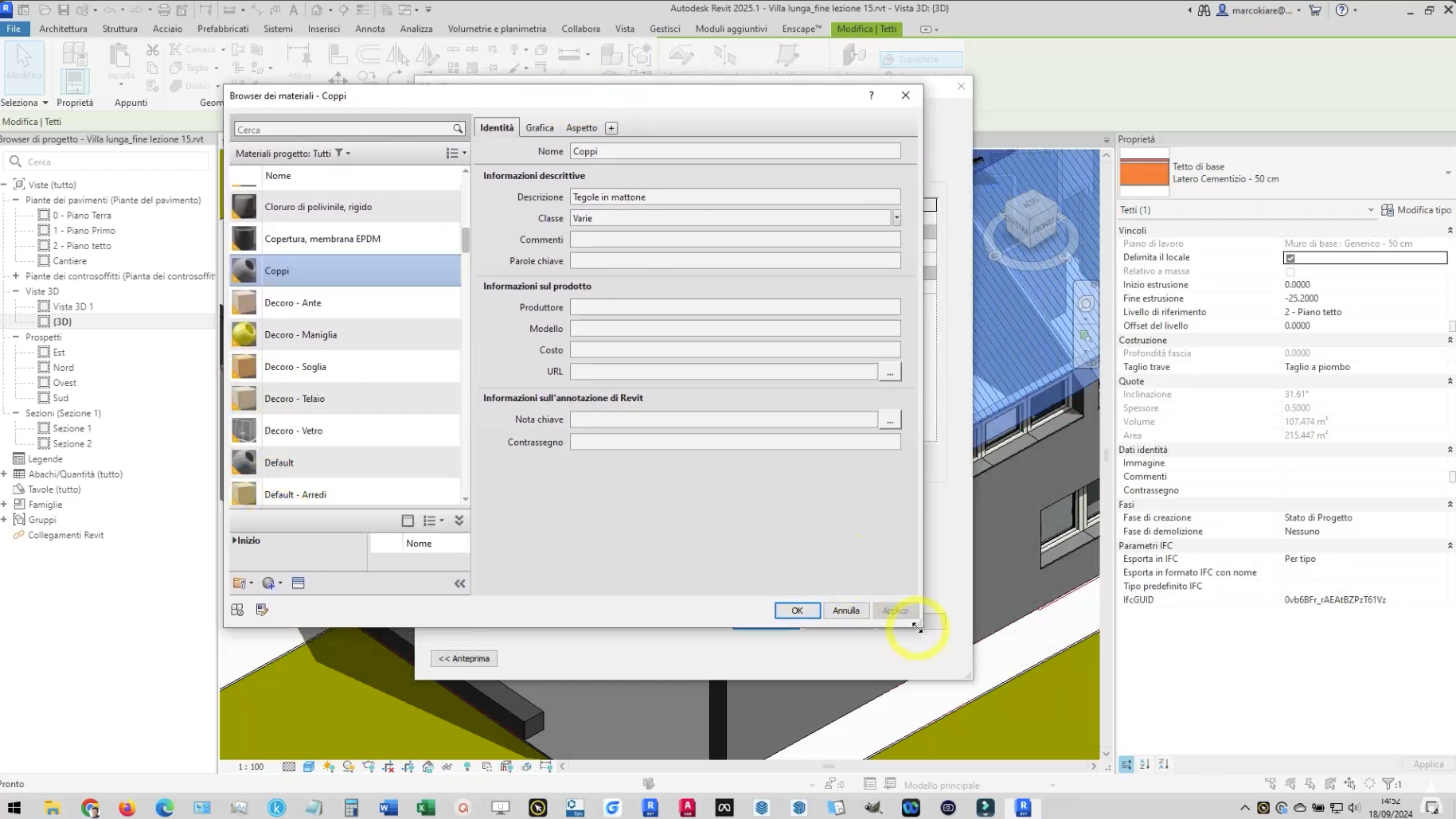
Task: Open the material library folder icon
Action: click(x=240, y=583)
